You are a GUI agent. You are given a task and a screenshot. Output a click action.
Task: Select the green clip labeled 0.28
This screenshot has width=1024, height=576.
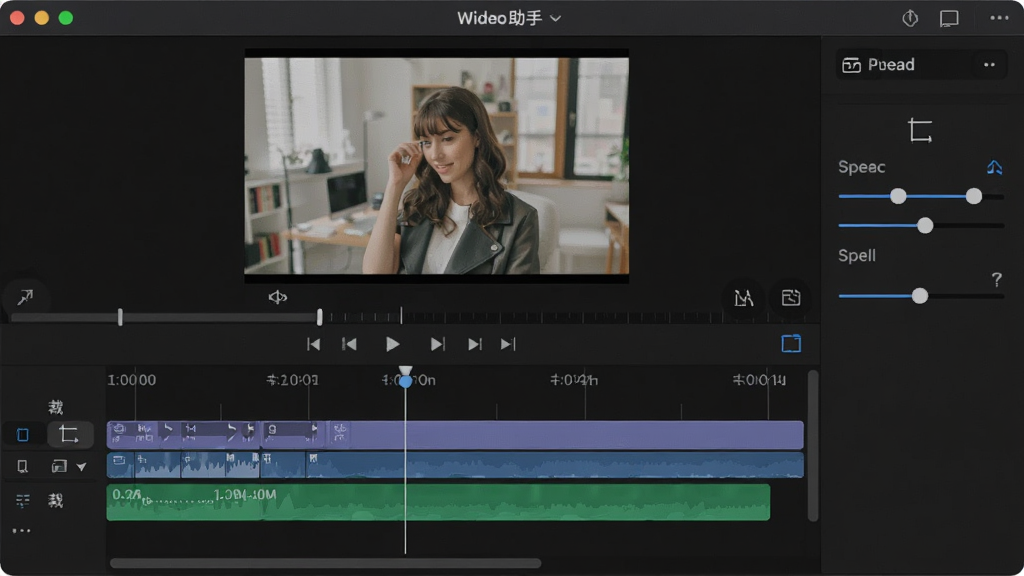[438, 502]
